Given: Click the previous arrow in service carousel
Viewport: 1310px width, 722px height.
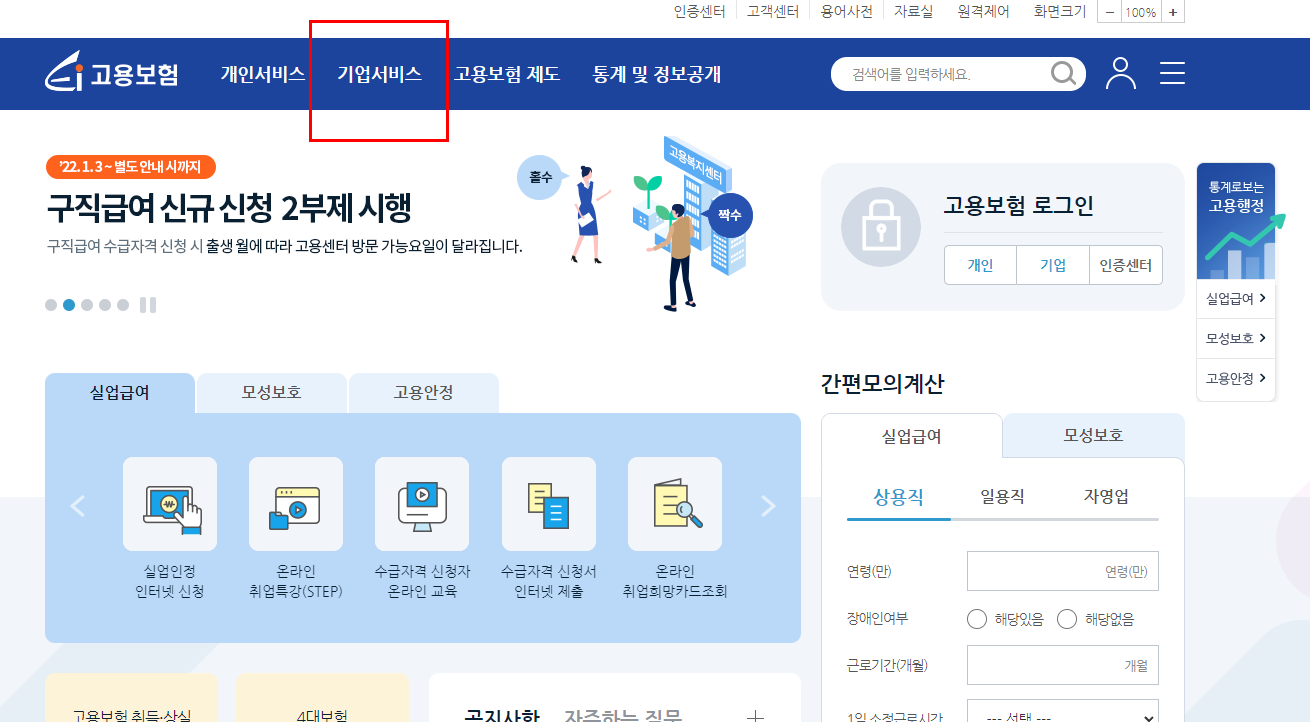Looking at the screenshot, I should pos(77,506).
